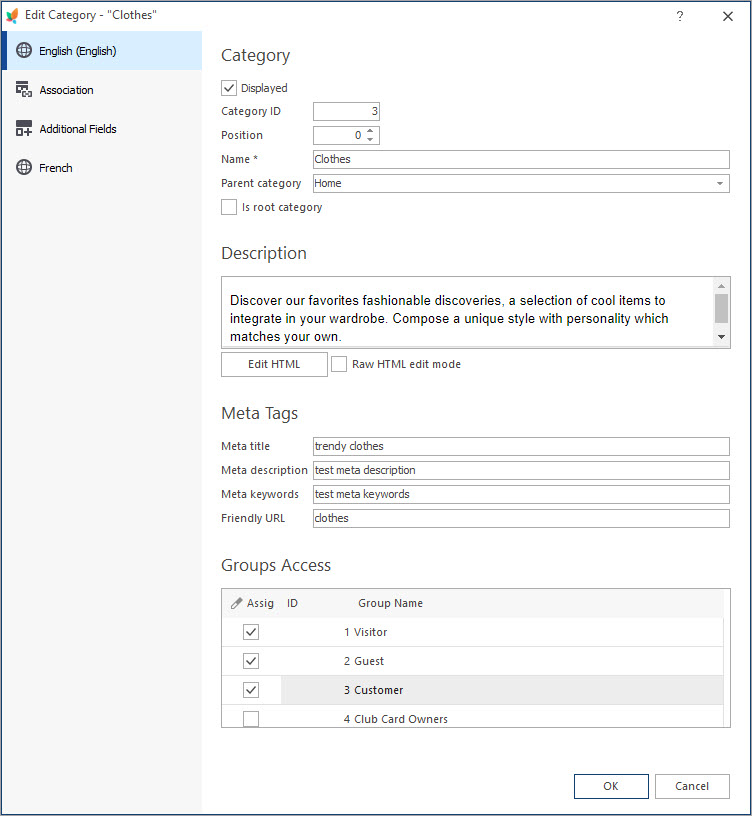The height and width of the screenshot is (816, 752).
Task: Click the description scrollbar thumb
Action: pos(721,308)
